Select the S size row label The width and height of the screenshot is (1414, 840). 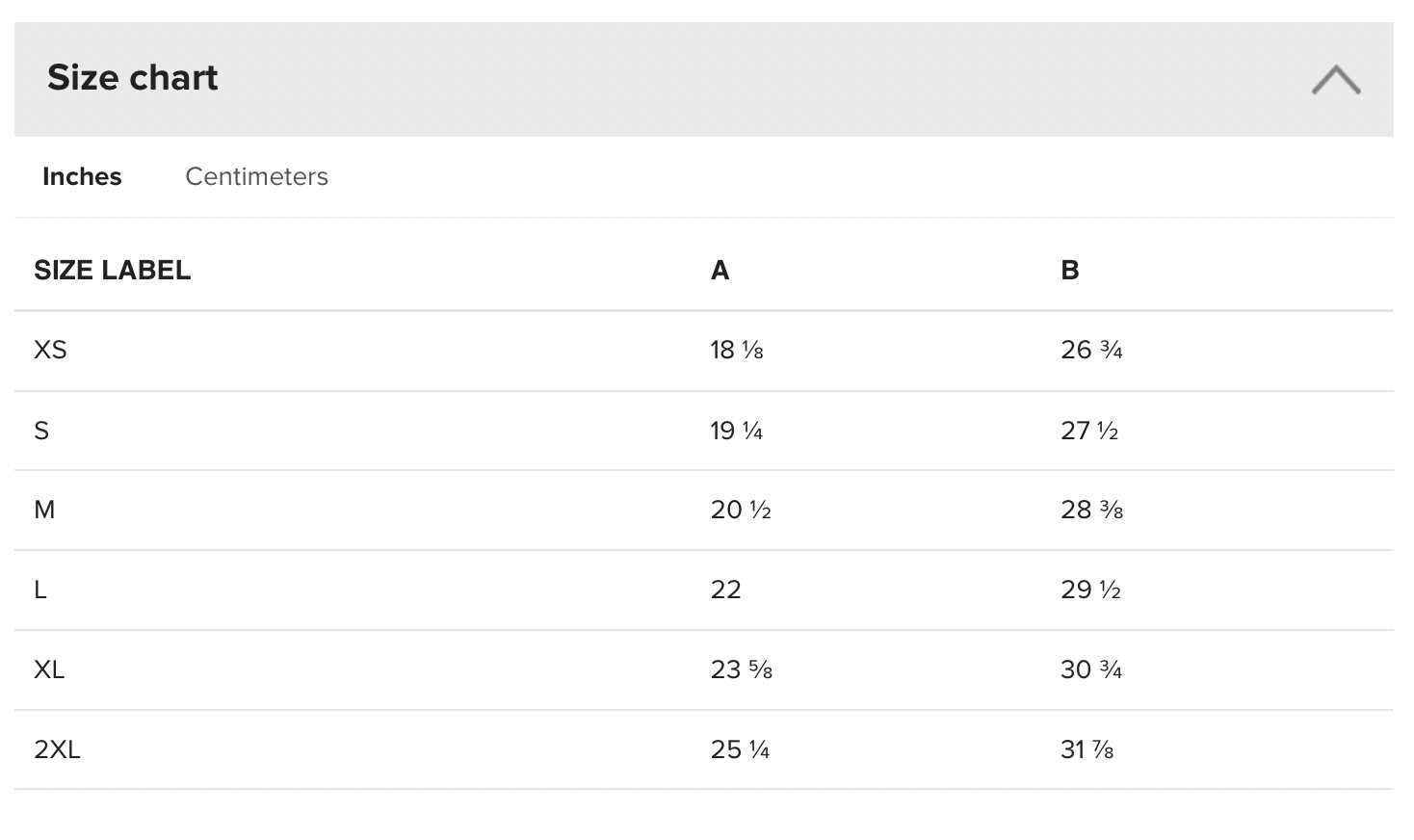pyautogui.click(x=41, y=431)
